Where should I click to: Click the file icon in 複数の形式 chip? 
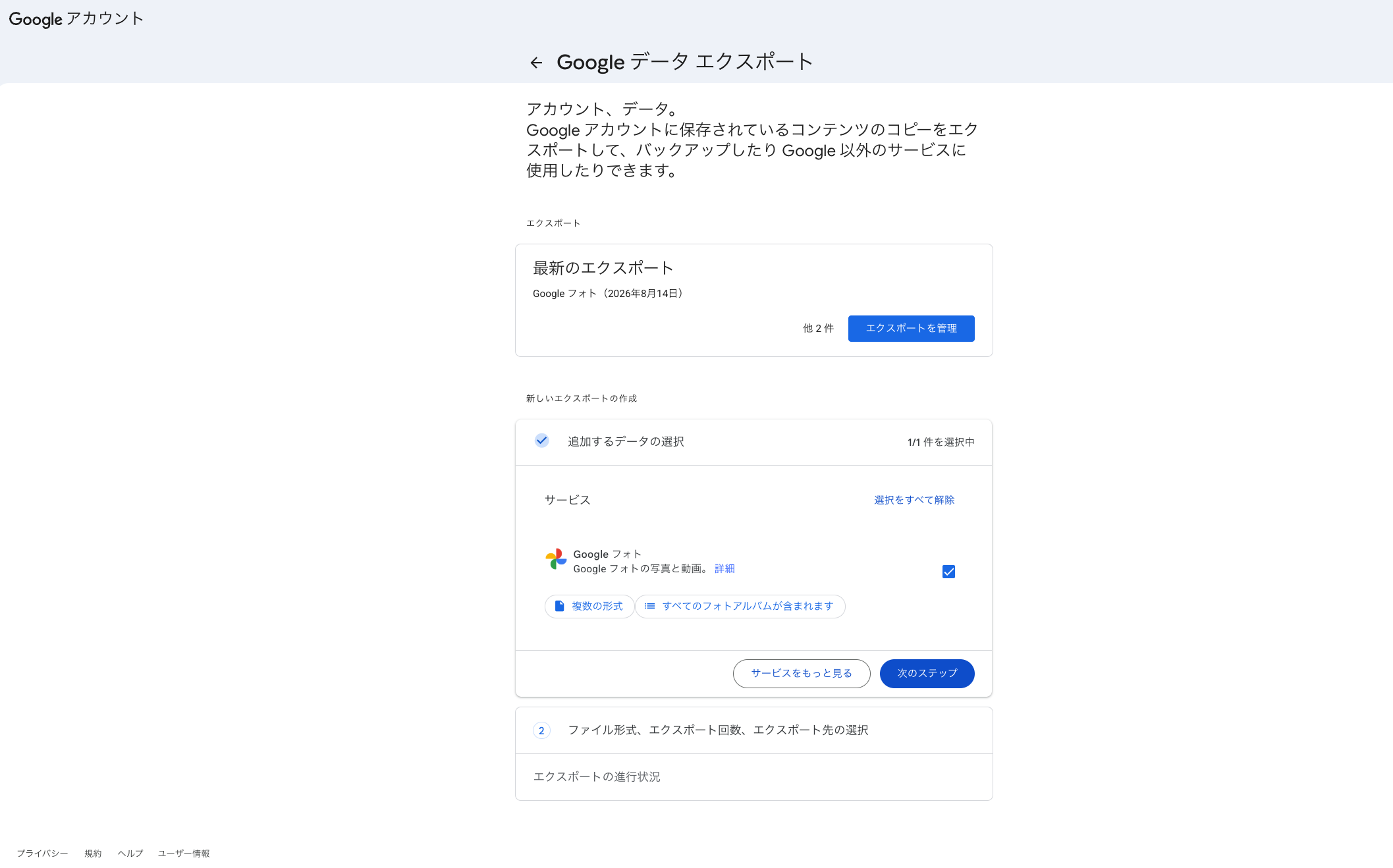(x=559, y=606)
